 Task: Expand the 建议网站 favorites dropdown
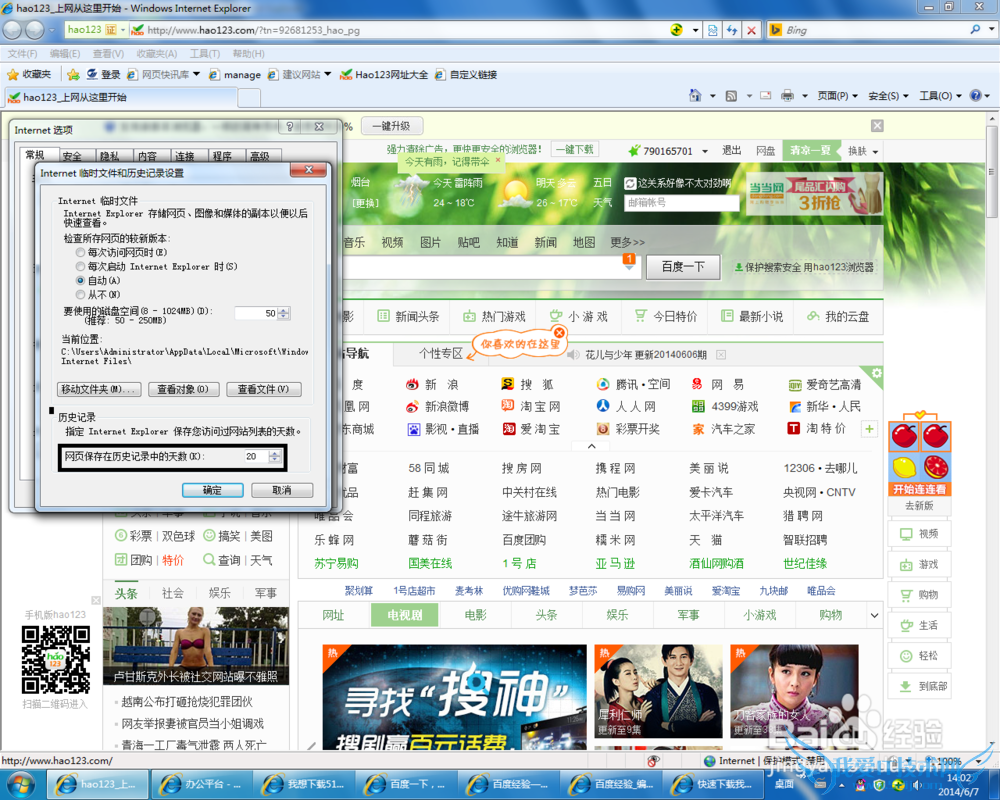pyautogui.click(x=328, y=75)
